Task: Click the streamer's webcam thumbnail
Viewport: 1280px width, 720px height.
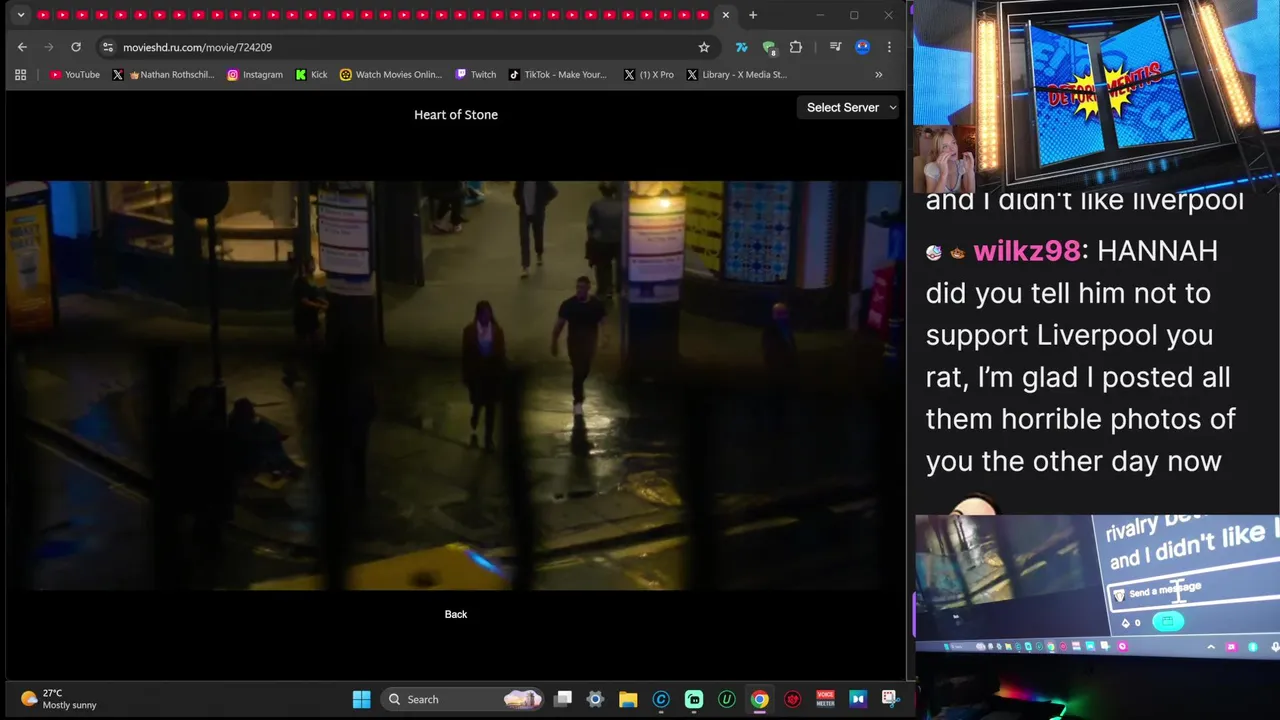Action: click(x=945, y=160)
